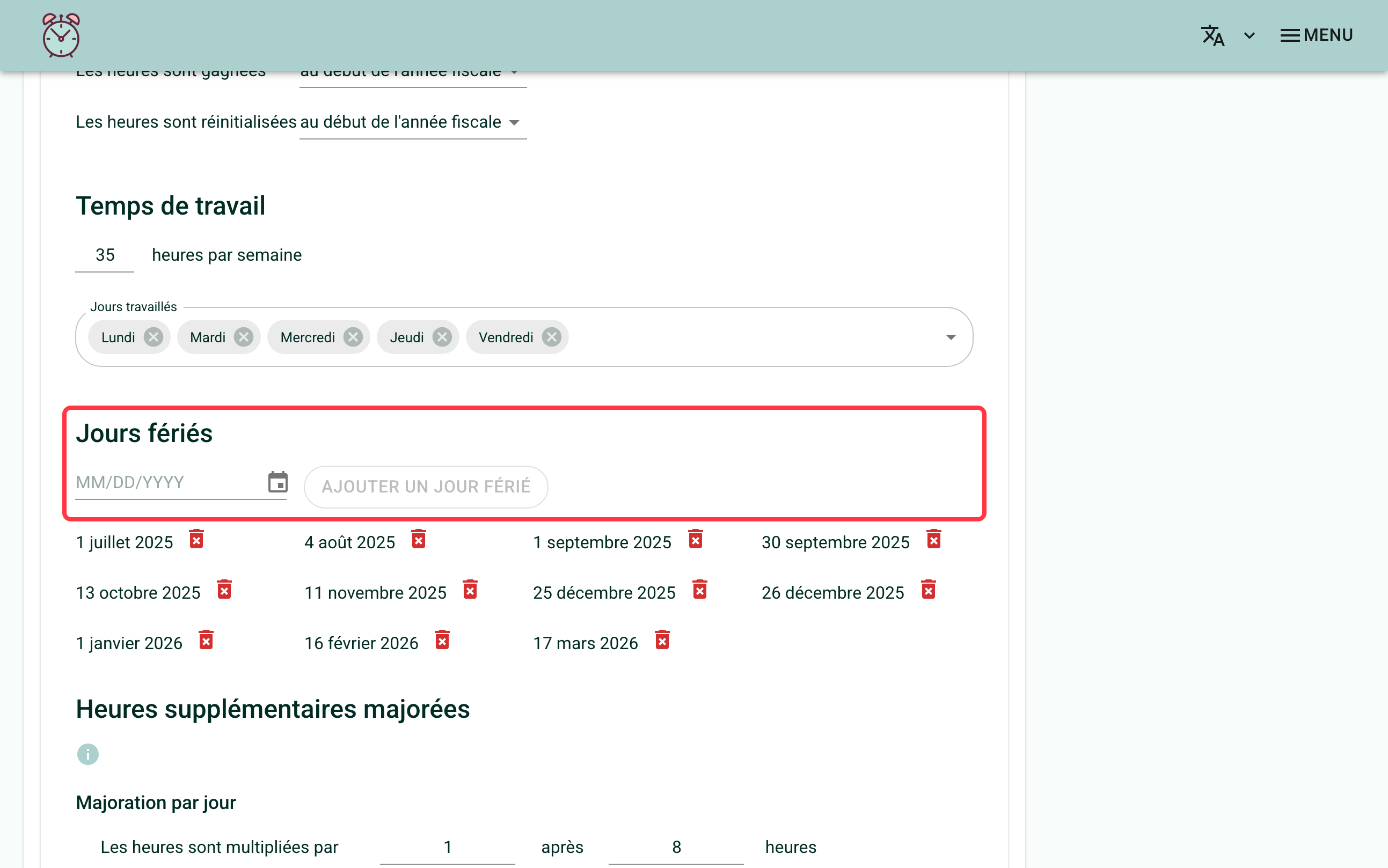Open the 'Les heures sont réinitialisées' dropdown
This screenshot has height=868, width=1388.
pyautogui.click(x=413, y=122)
